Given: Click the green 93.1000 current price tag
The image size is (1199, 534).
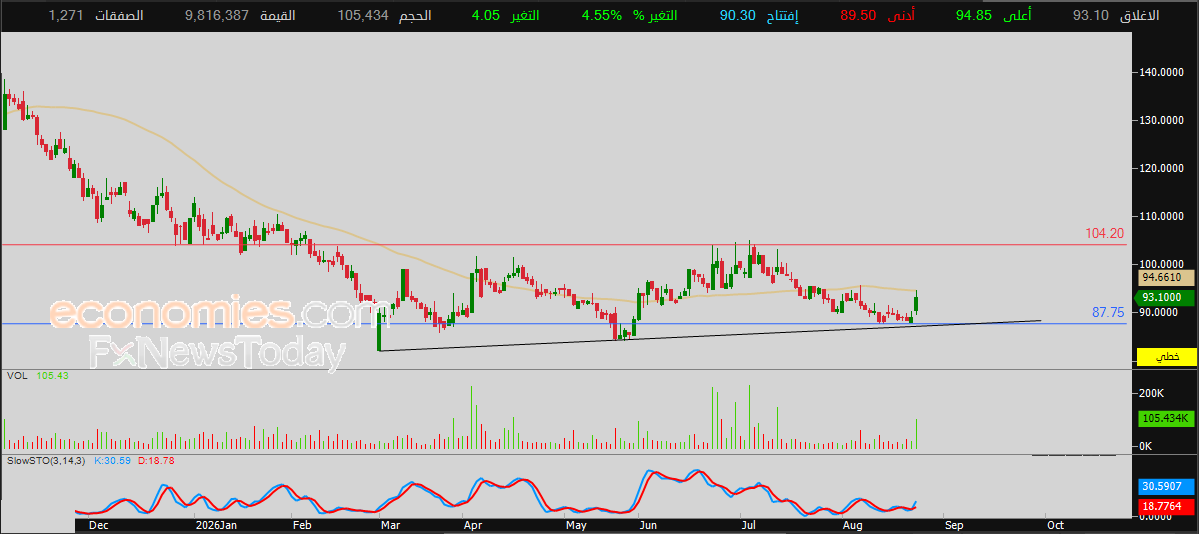Looking at the screenshot, I should pos(1167,298).
